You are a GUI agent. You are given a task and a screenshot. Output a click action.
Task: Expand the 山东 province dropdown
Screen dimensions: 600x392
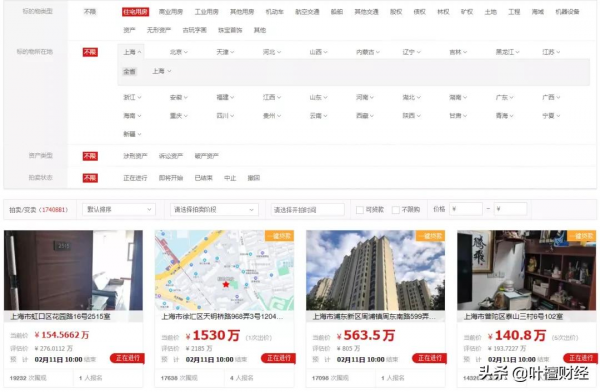click(x=318, y=98)
